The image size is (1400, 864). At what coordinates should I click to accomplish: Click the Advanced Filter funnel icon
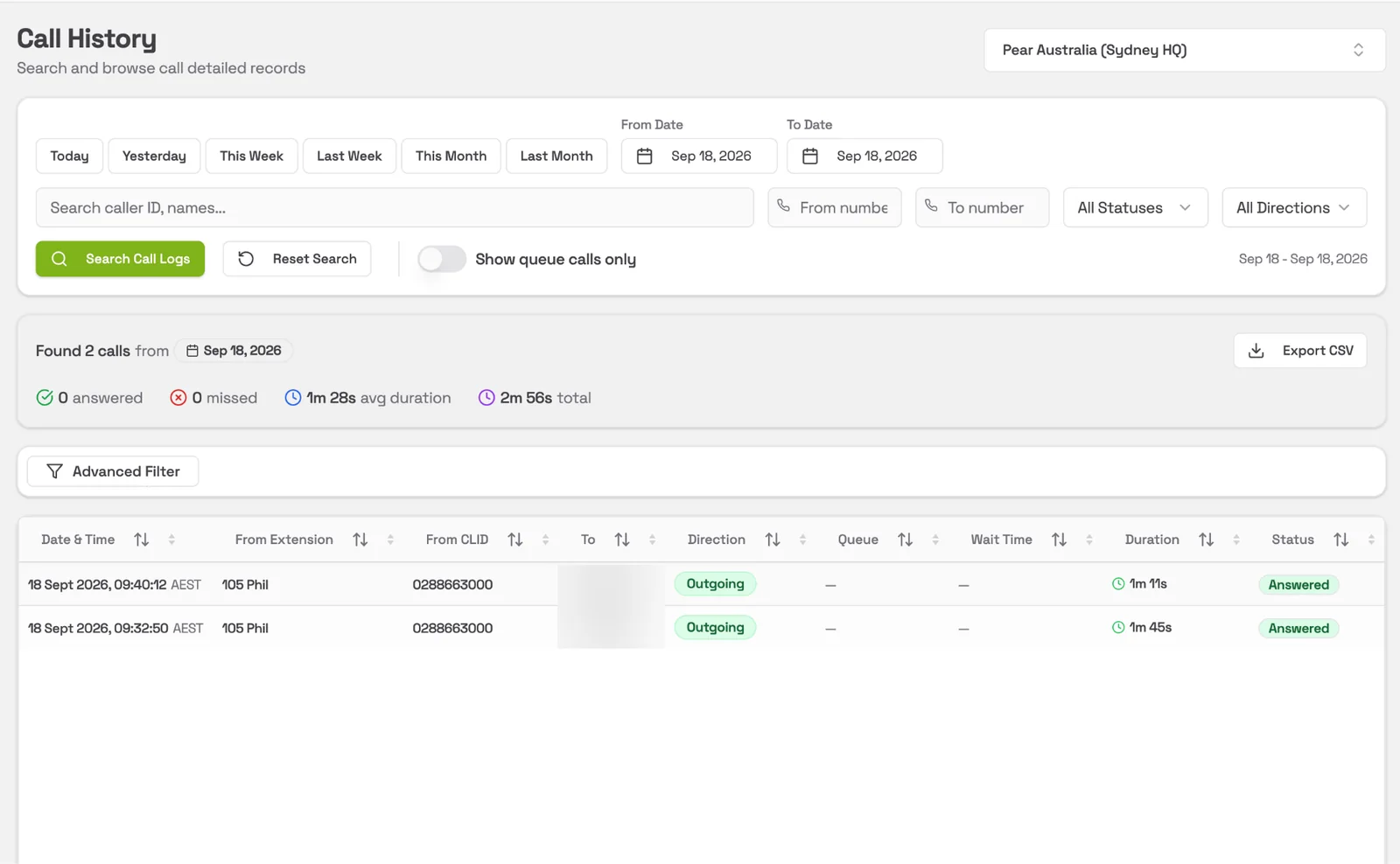coord(54,471)
